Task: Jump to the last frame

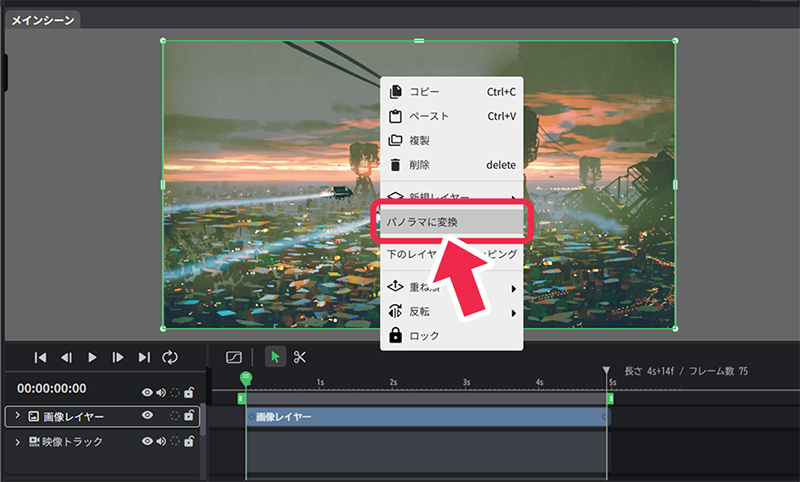Action: (x=144, y=358)
